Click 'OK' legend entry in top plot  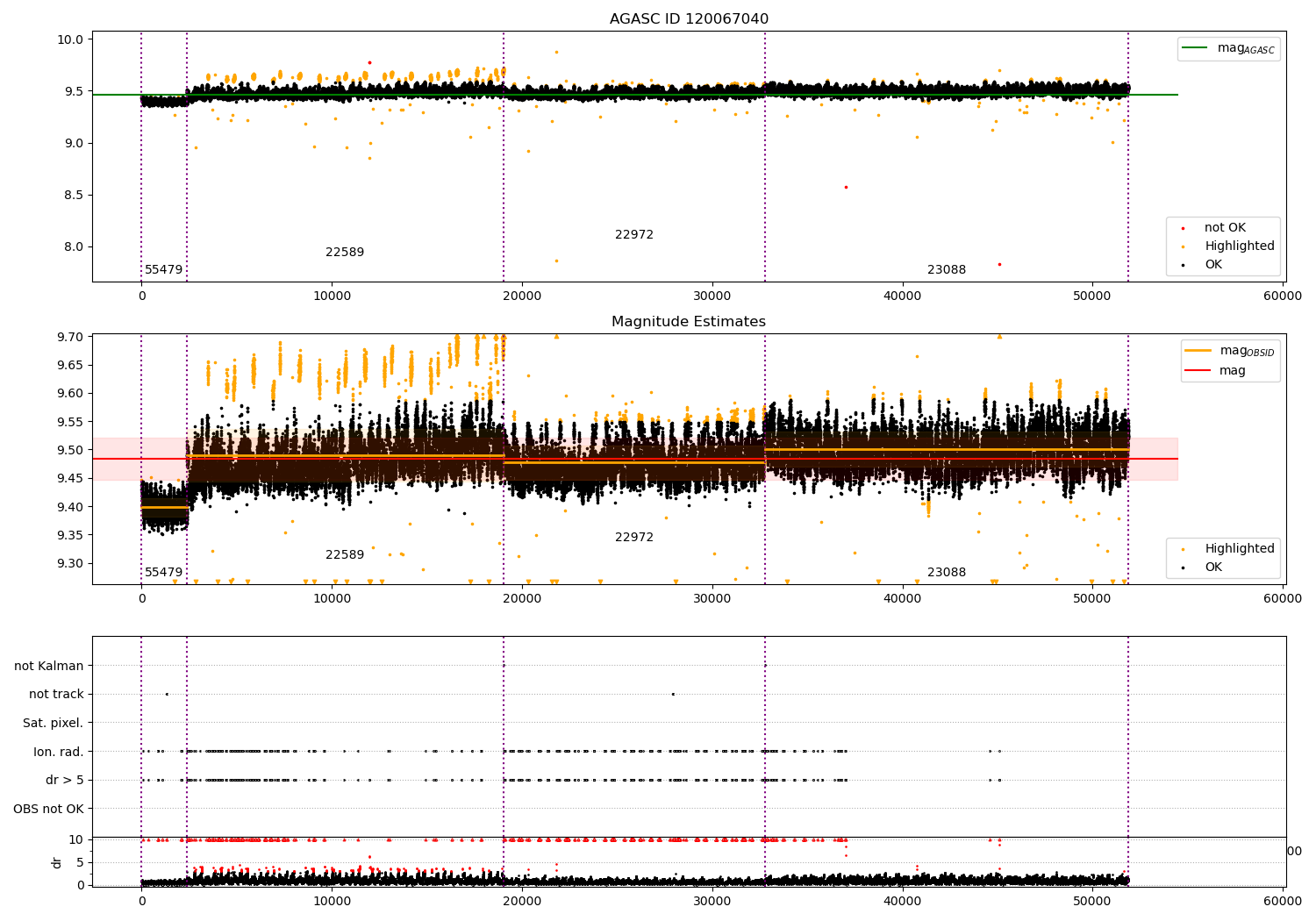pyautogui.click(x=1201, y=265)
